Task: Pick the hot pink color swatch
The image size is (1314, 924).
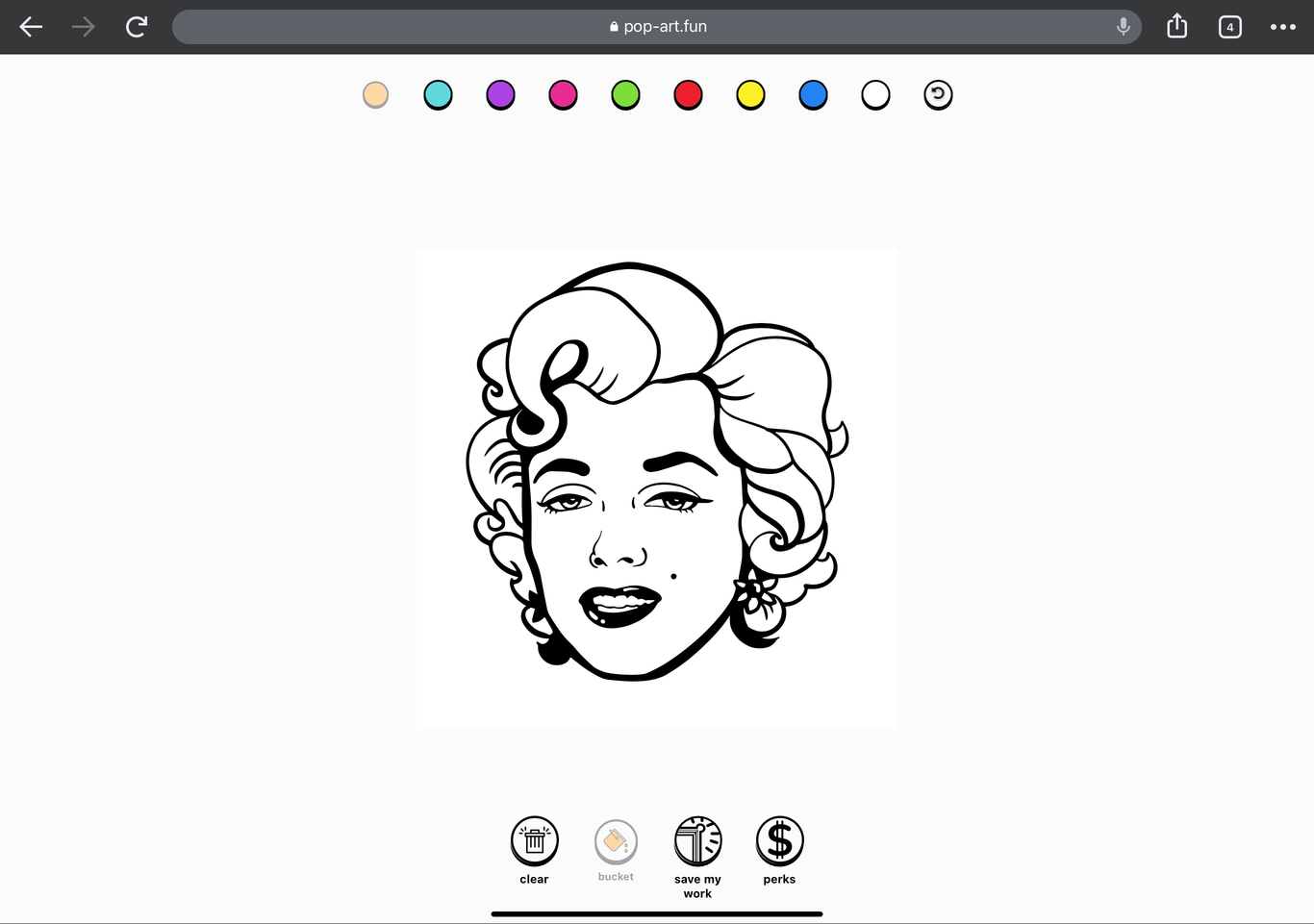Action: point(563,94)
